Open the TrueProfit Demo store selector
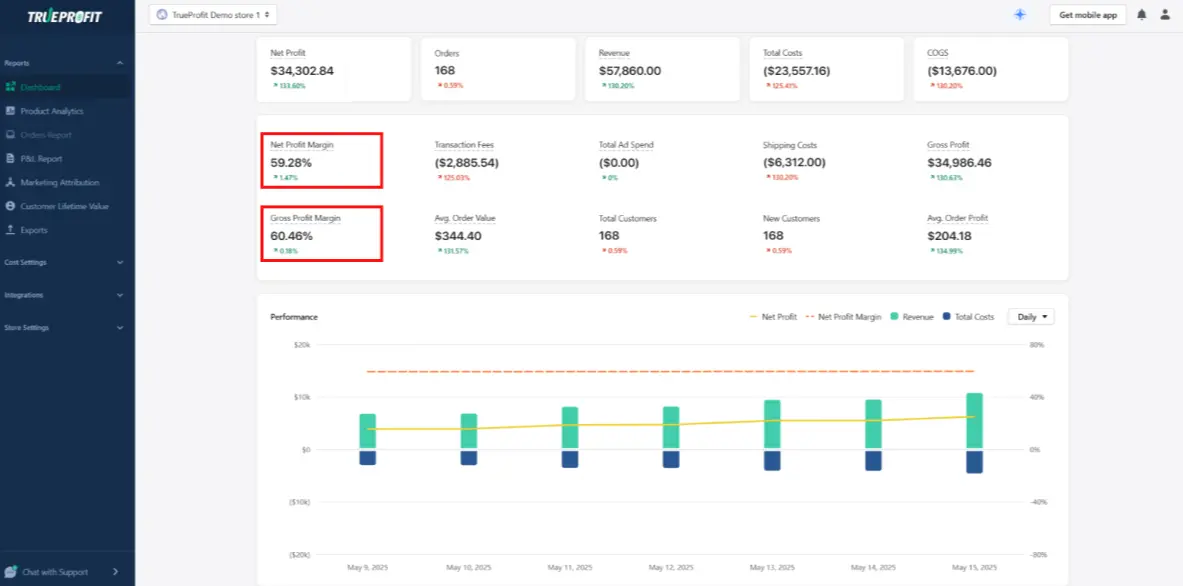 tap(213, 14)
